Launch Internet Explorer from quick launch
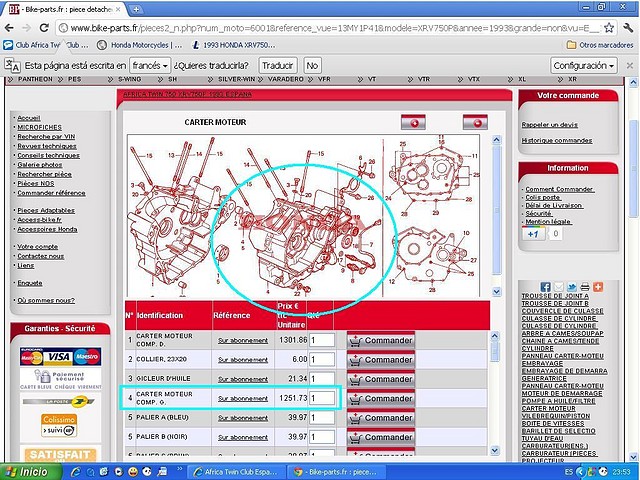Viewport: 640px width, 480px height. pyautogui.click(x=76, y=472)
